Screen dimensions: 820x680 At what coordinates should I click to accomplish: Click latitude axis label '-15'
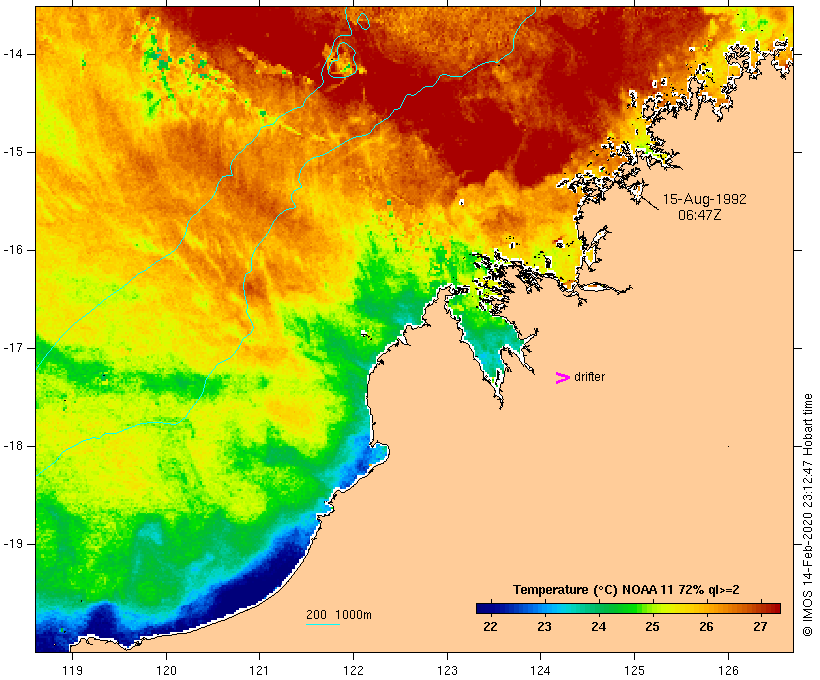pyautogui.click(x=12, y=152)
